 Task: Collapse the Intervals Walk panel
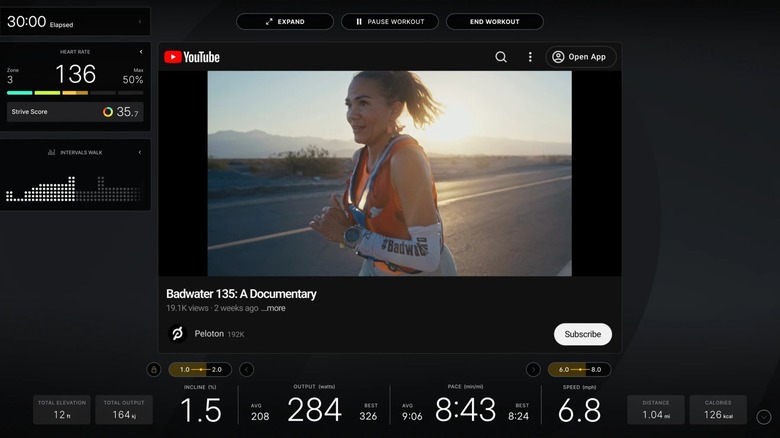(140, 152)
